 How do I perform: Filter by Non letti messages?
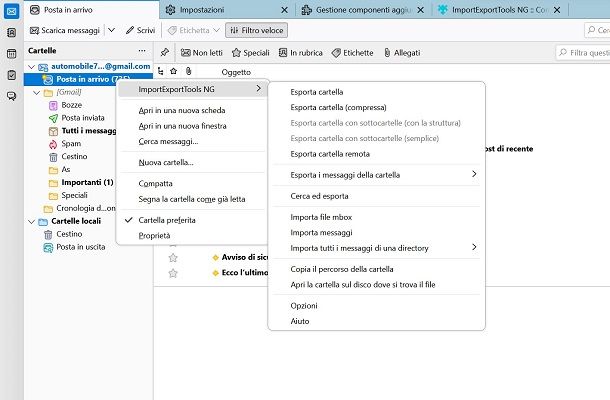point(202,53)
